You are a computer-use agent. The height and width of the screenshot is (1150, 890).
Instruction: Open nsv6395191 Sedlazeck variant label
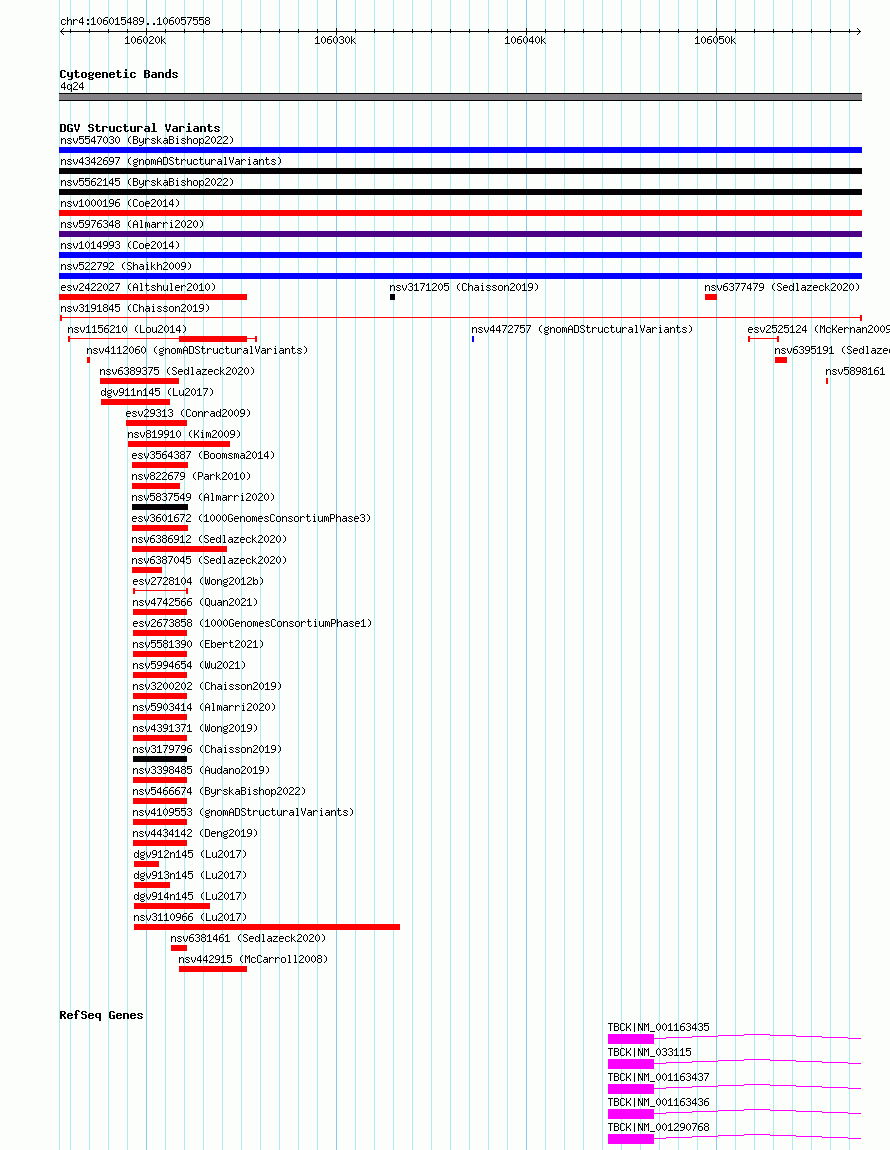tap(832, 351)
